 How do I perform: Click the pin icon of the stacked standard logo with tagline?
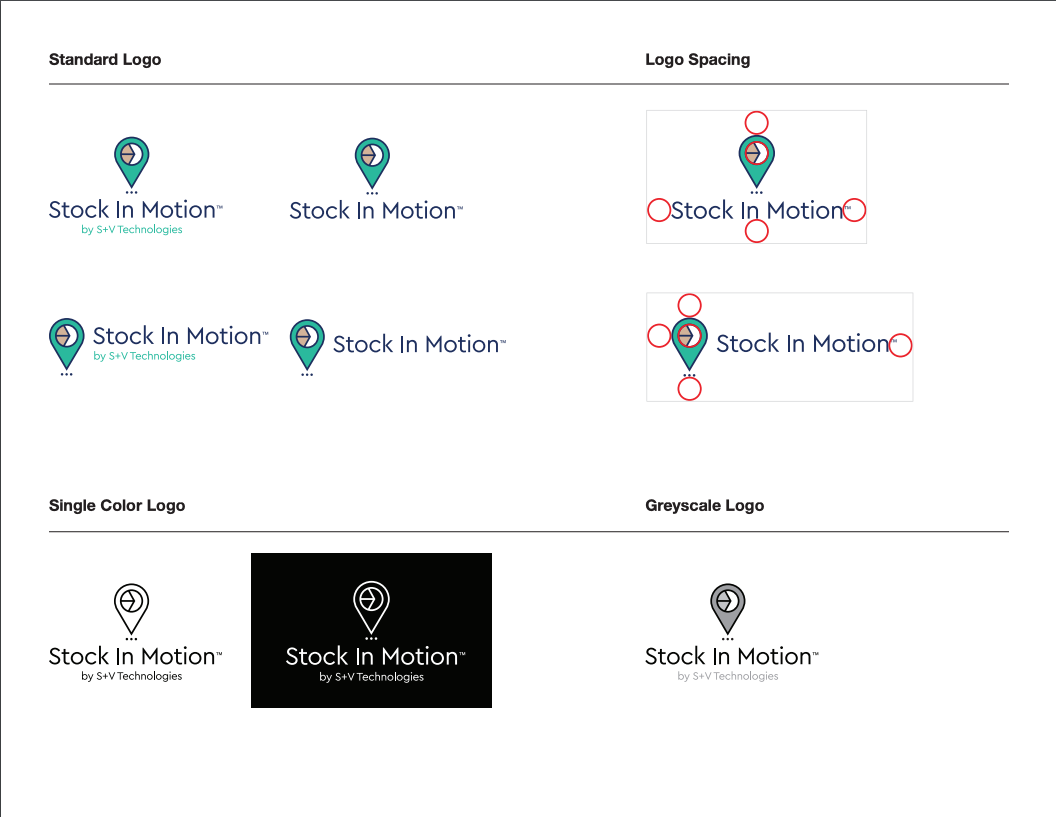tap(131, 160)
